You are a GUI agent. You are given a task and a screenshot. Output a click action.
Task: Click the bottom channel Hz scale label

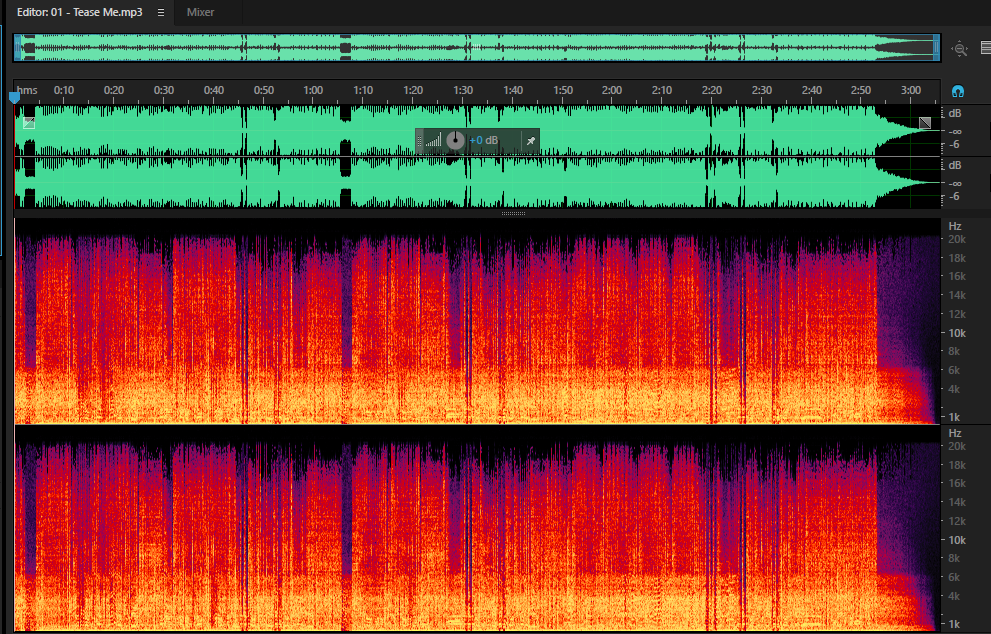coord(955,433)
